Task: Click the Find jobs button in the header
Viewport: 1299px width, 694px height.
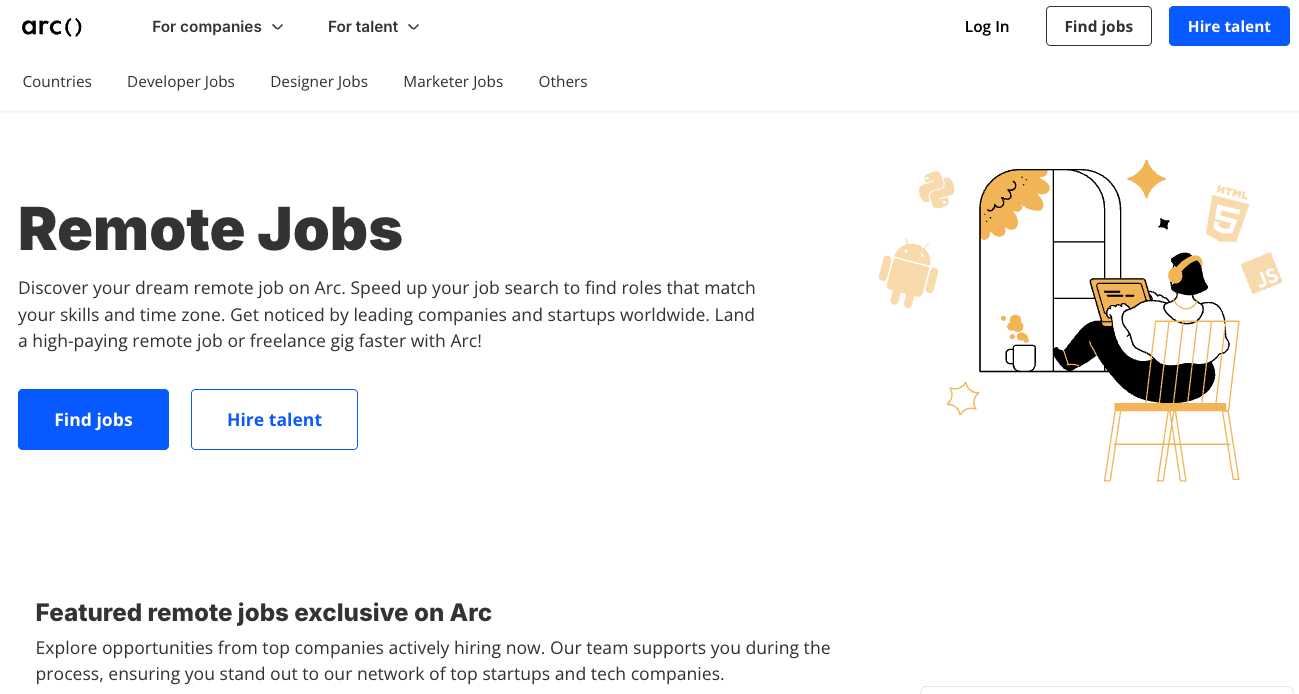Action: (x=1098, y=26)
